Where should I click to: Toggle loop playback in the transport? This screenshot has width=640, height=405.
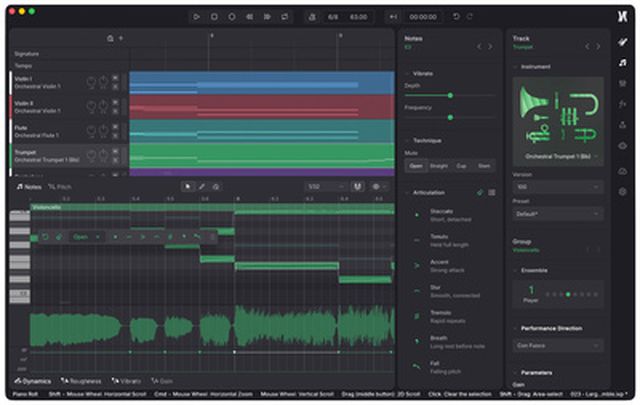click(x=284, y=17)
